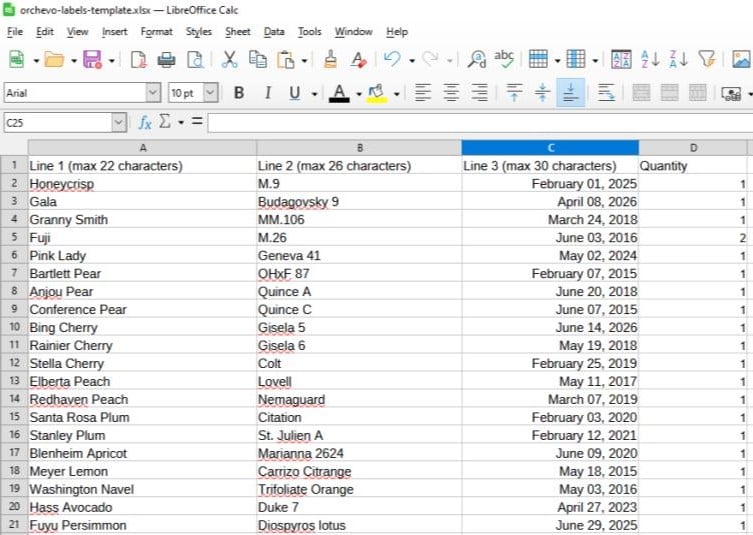This screenshot has height=535, width=753.
Task: Open the 10 pt font size dropdown
Action: 211,93
